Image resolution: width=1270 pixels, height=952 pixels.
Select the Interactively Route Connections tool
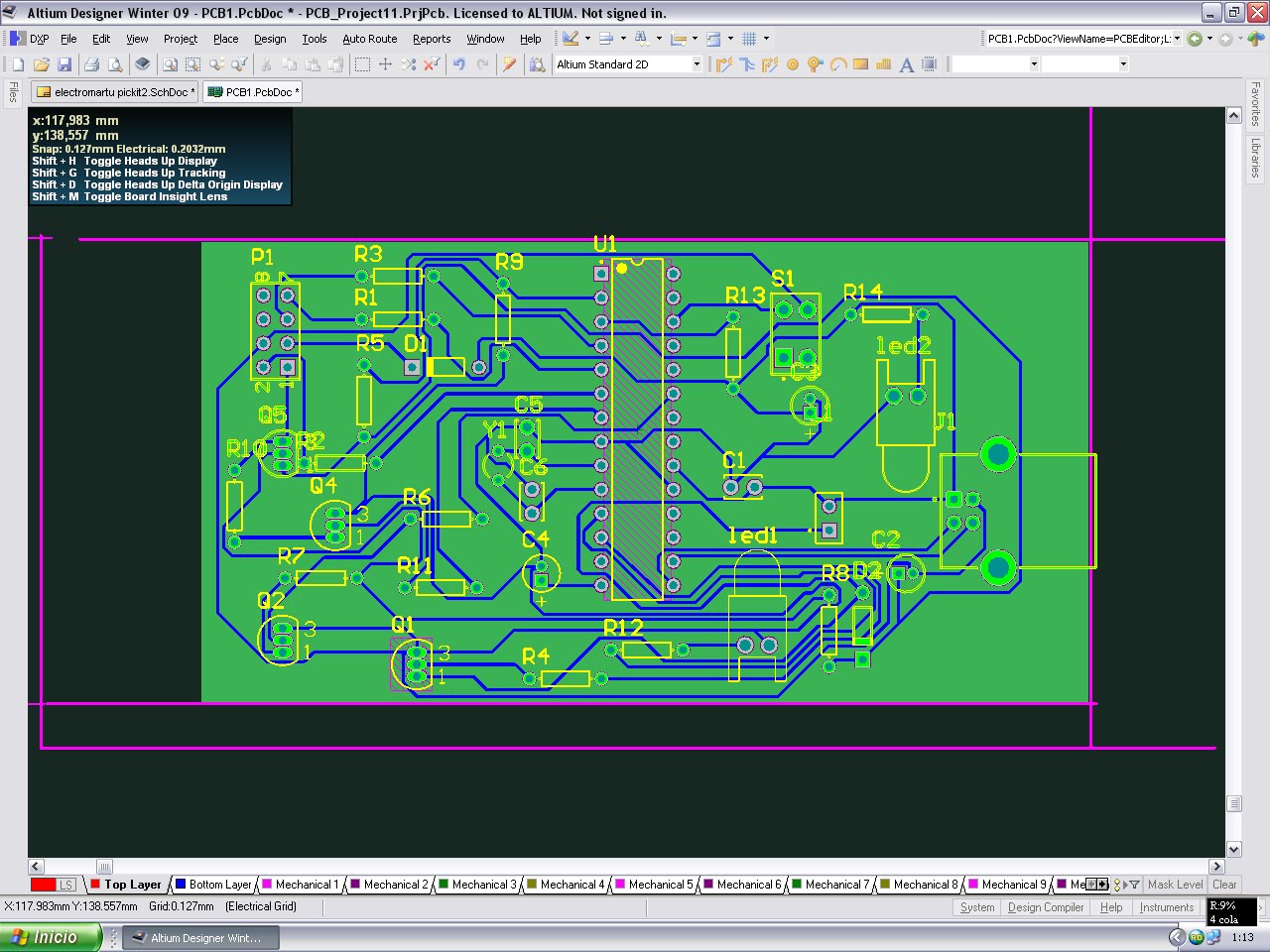coord(723,64)
